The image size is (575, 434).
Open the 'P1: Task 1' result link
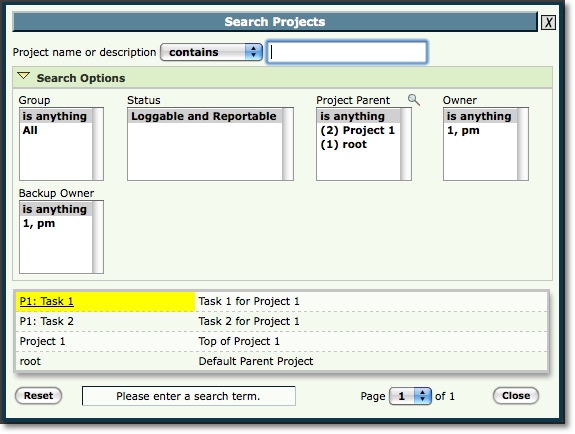point(47,301)
